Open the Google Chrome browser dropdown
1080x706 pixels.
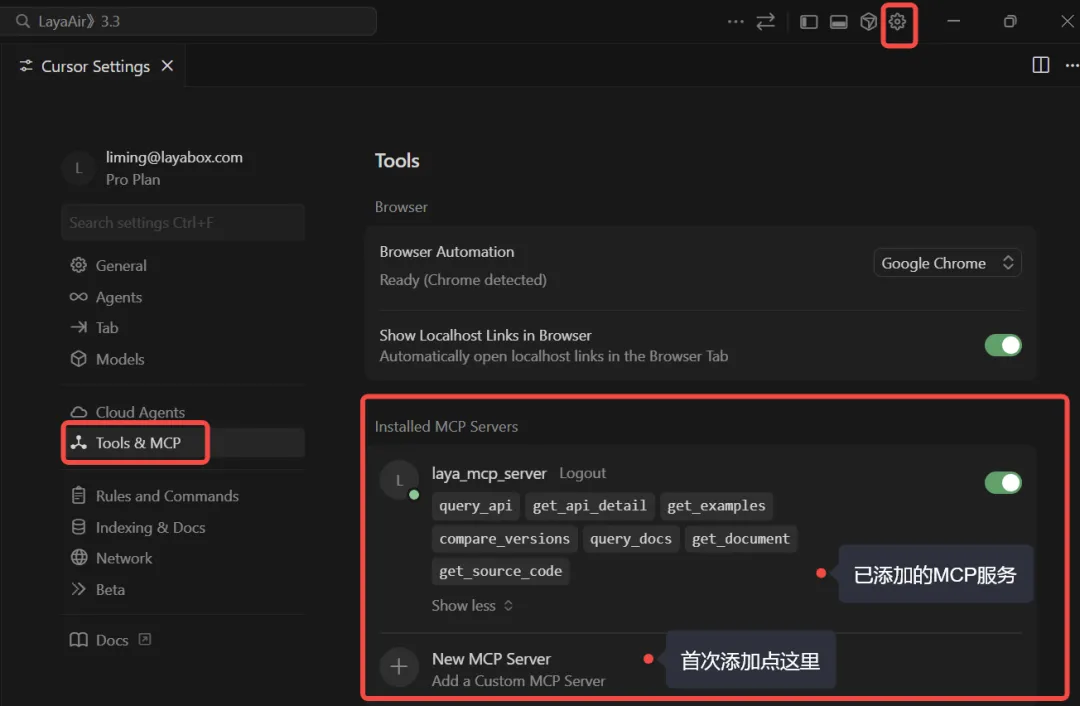click(x=947, y=263)
